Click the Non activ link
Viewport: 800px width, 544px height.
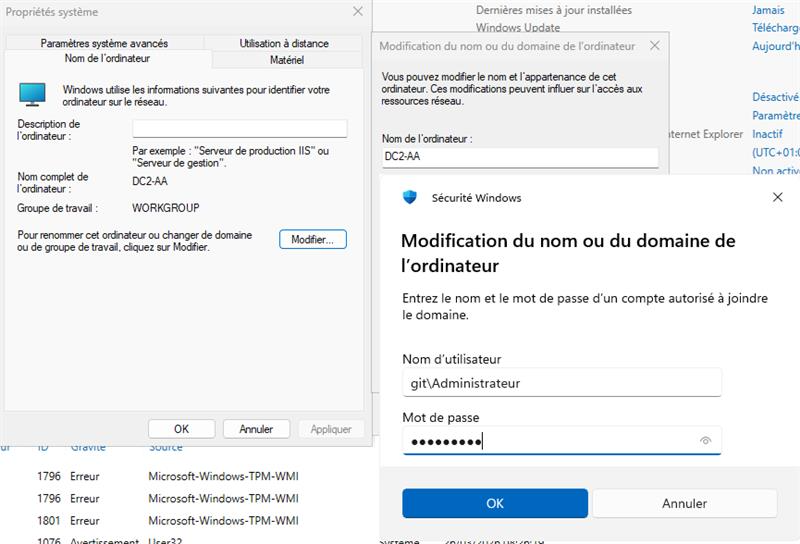click(x=776, y=170)
